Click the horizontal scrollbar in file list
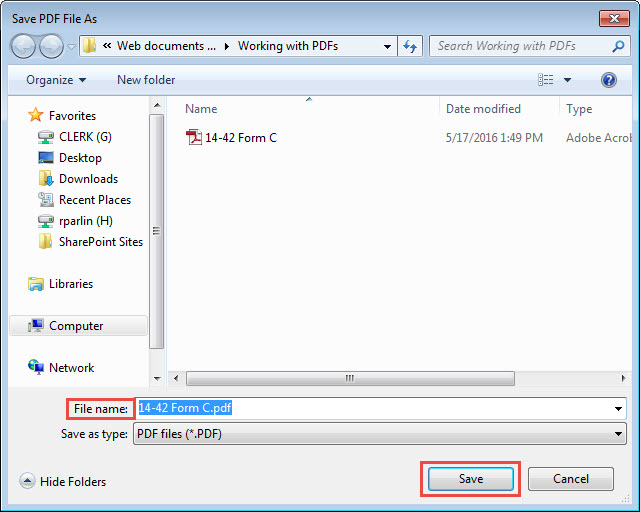 pyautogui.click(x=350, y=378)
